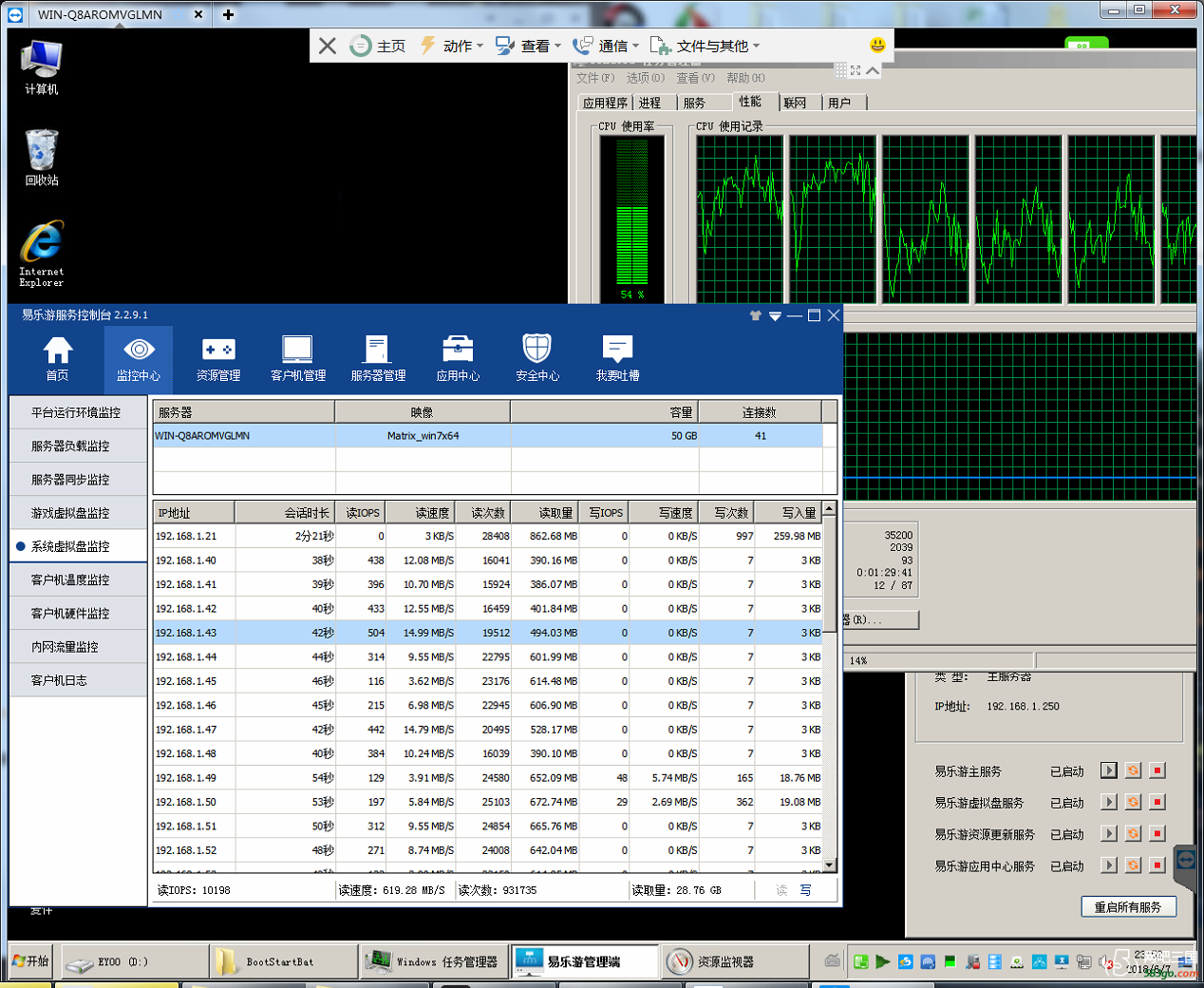Image resolution: width=1204 pixels, height=988 pixels.
Task: Click the green play triangle tray icon
Action: [x=883, y=961]
